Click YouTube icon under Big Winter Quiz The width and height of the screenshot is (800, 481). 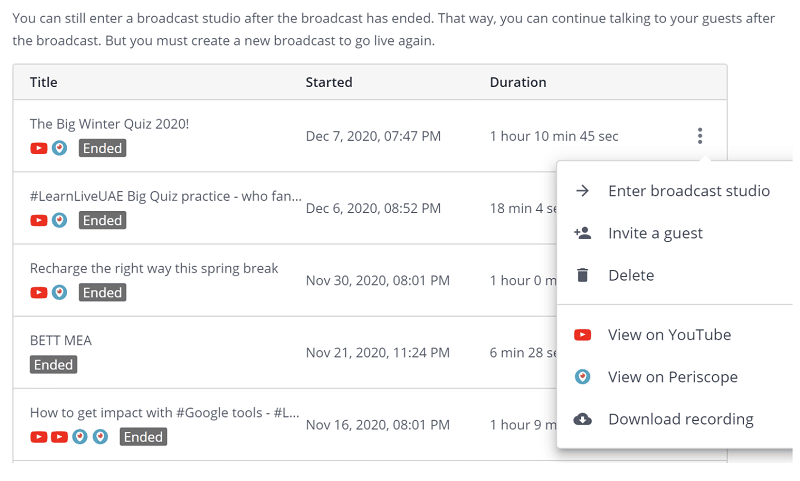pos(39,148)
